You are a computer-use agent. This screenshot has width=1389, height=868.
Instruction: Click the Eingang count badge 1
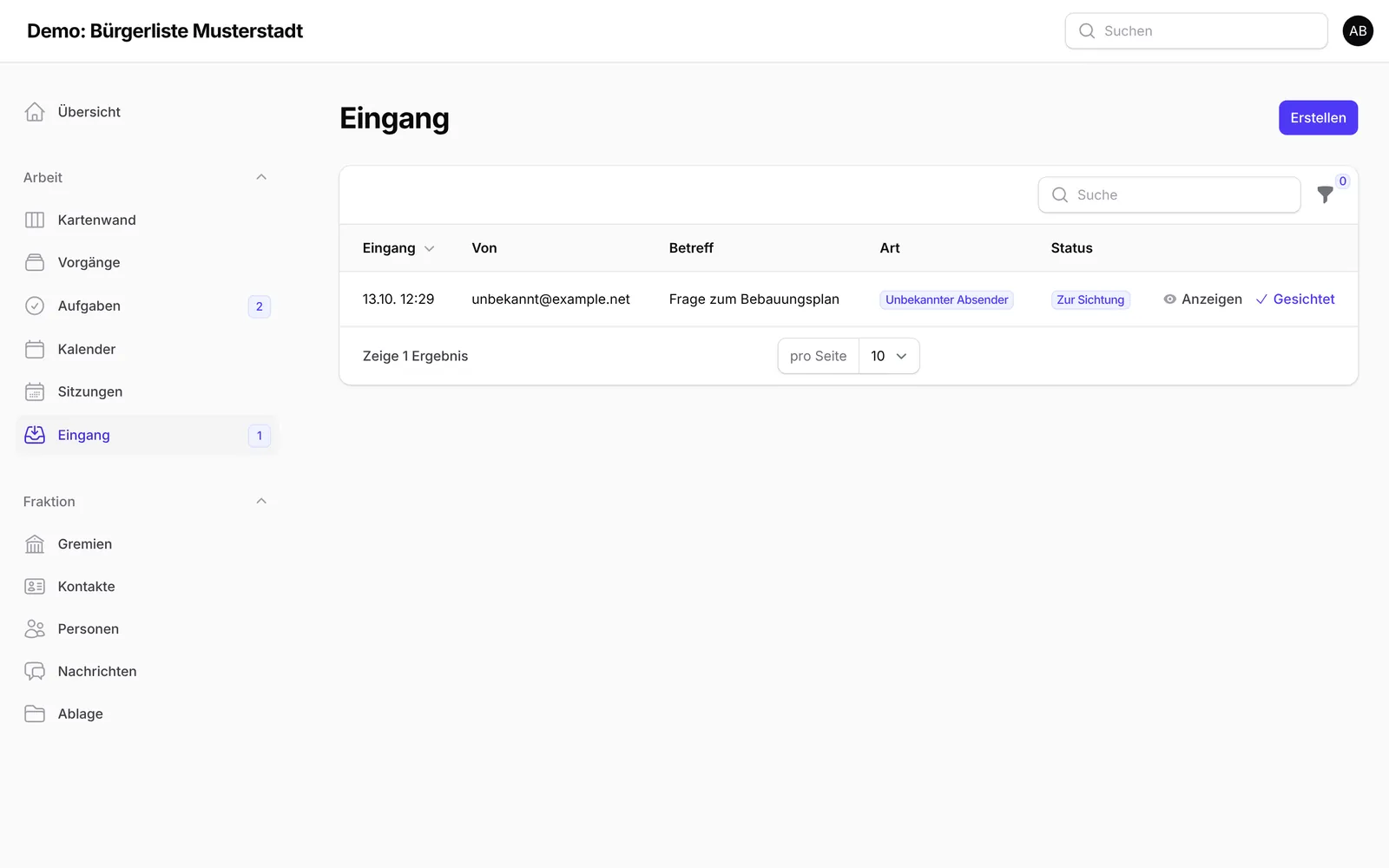tap(259, 436)
